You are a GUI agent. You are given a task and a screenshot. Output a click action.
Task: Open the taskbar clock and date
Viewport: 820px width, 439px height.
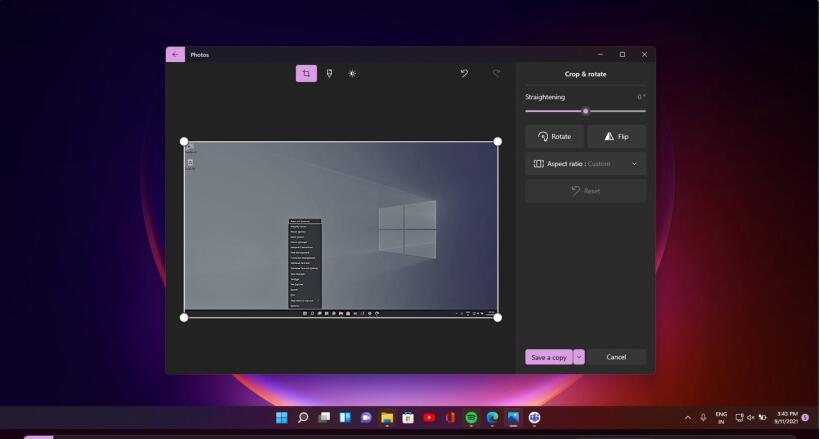[786, 418]
